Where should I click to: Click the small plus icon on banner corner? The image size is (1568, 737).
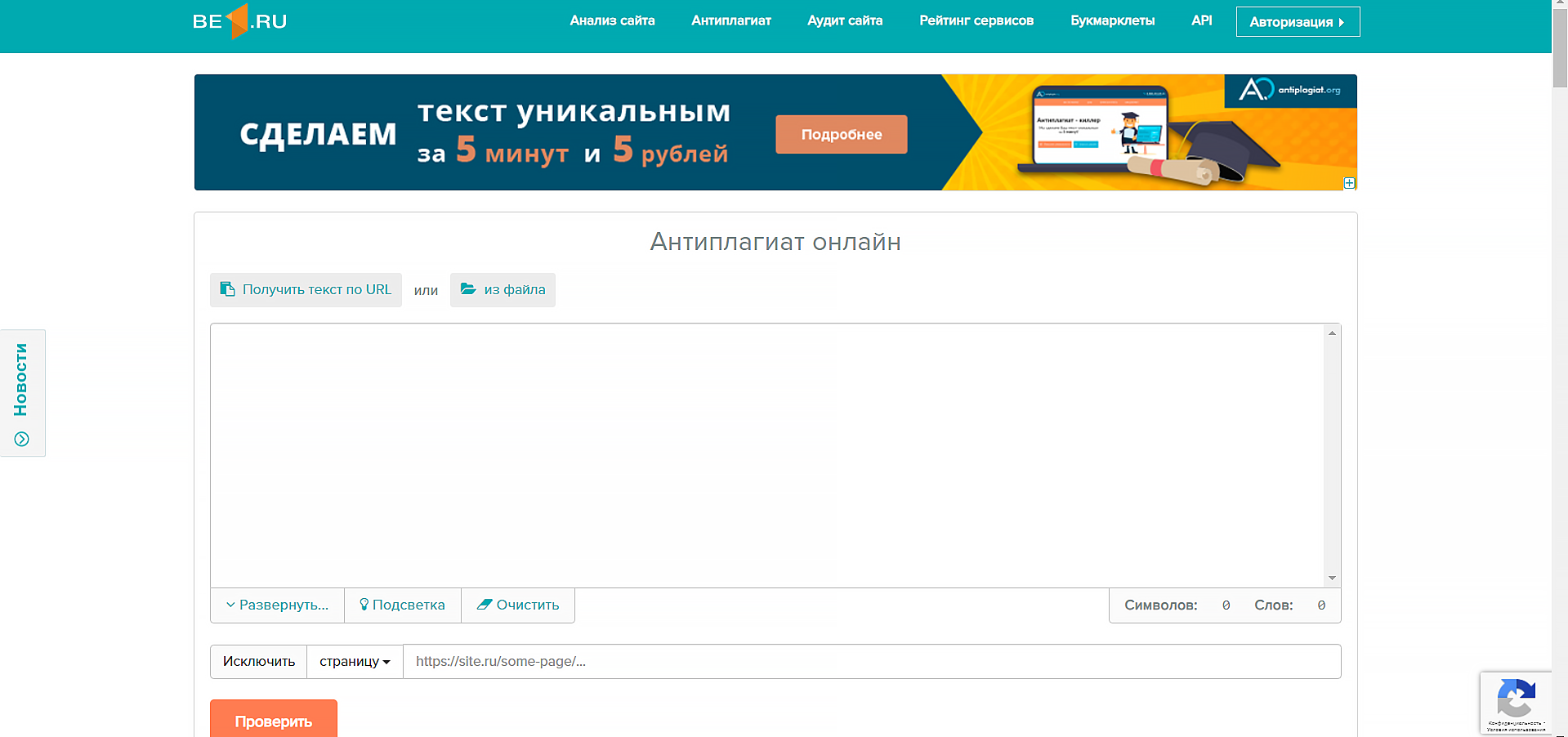coord(1350,183)
